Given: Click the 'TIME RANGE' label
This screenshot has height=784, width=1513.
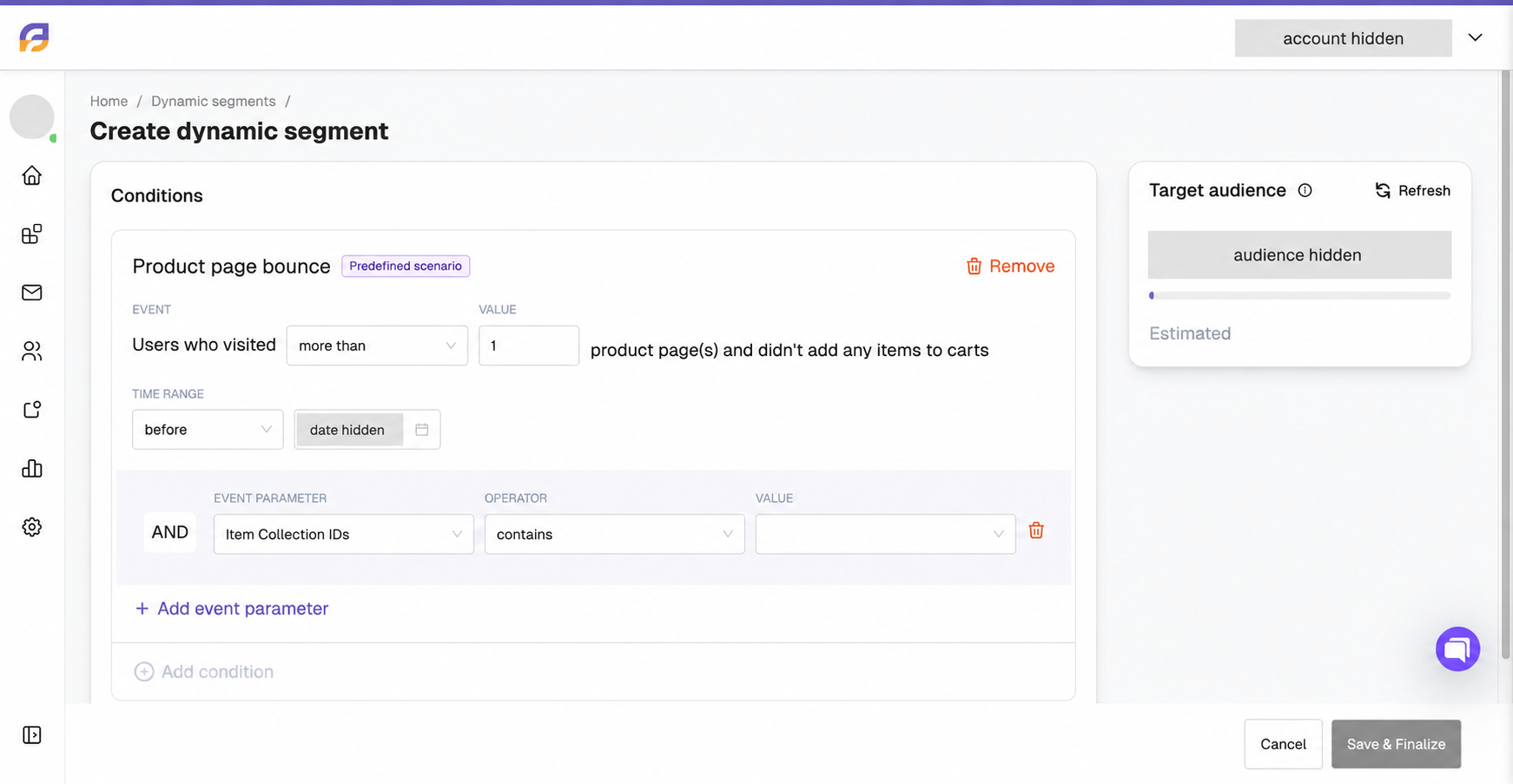Looking at the screenshot, I should coord(168,394).
